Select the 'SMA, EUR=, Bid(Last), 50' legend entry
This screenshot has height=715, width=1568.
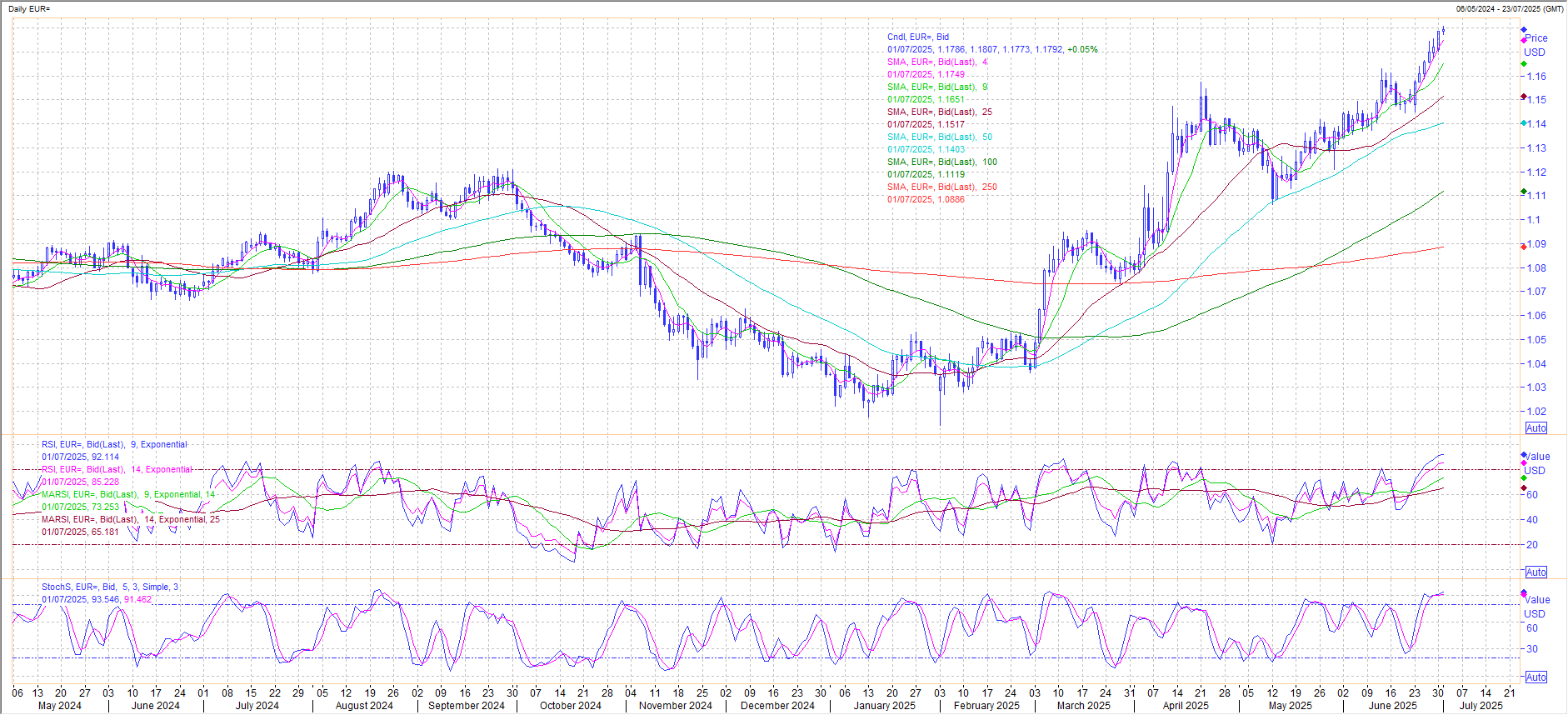pos(939,137)
